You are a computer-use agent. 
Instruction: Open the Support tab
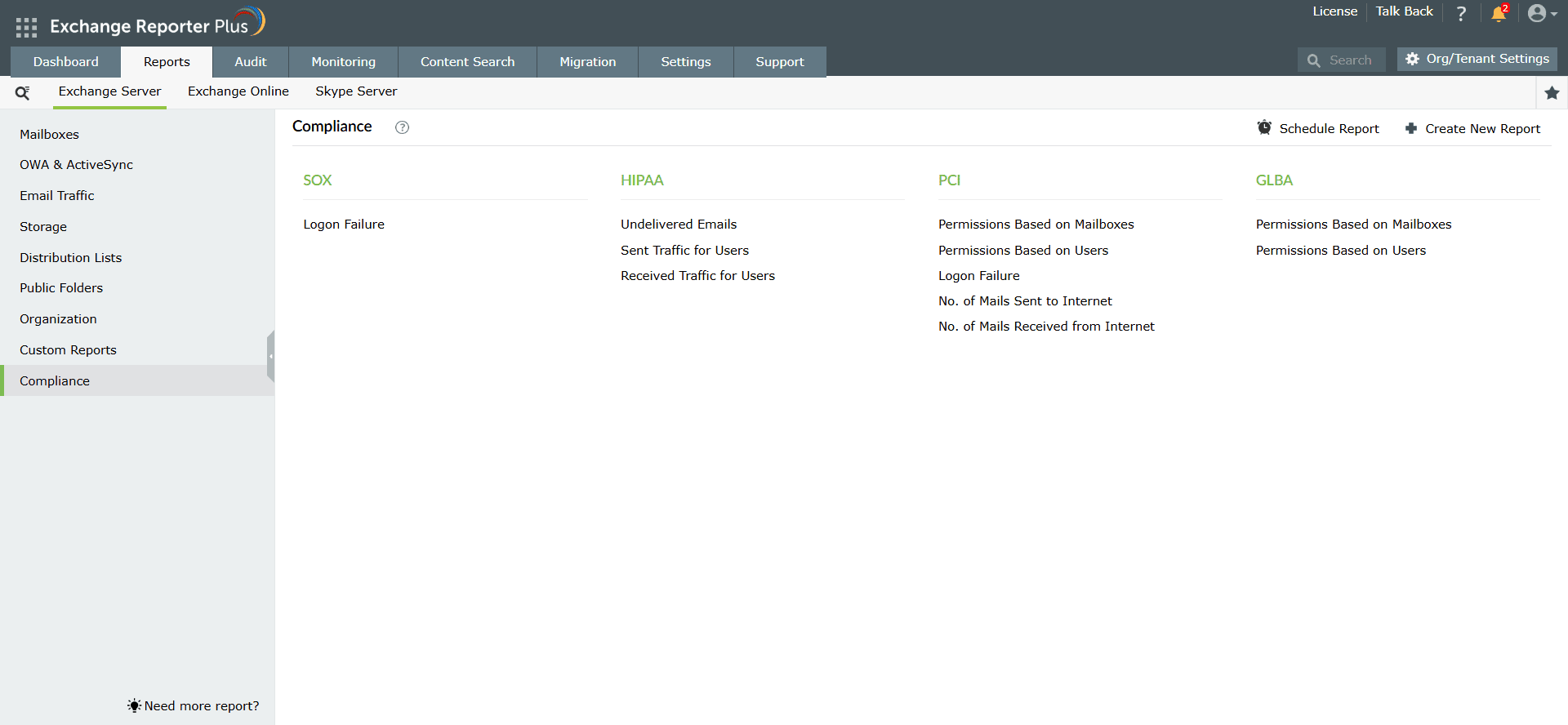780,62
